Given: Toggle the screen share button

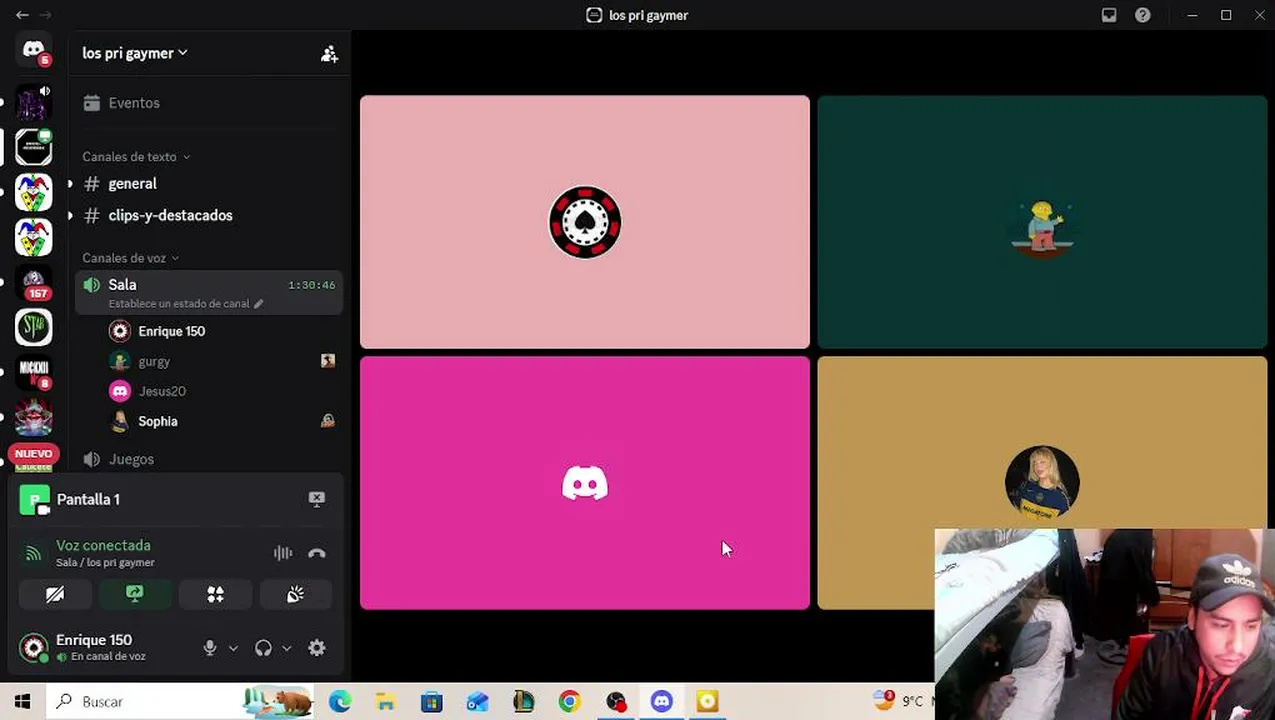Looking at the screenshot, I should (135, 595).
